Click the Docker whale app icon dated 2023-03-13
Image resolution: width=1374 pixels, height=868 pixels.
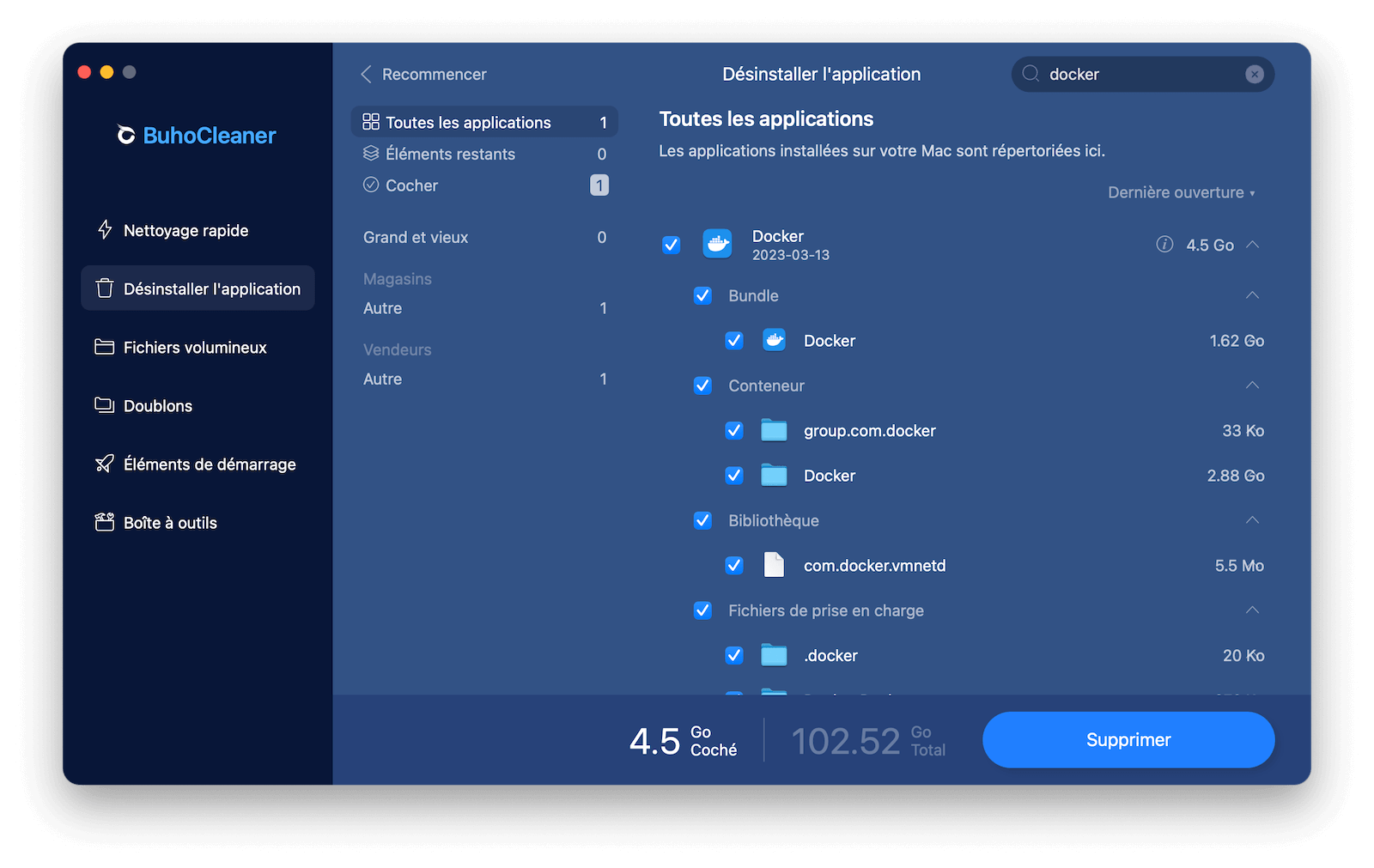(x=718, y=245)
